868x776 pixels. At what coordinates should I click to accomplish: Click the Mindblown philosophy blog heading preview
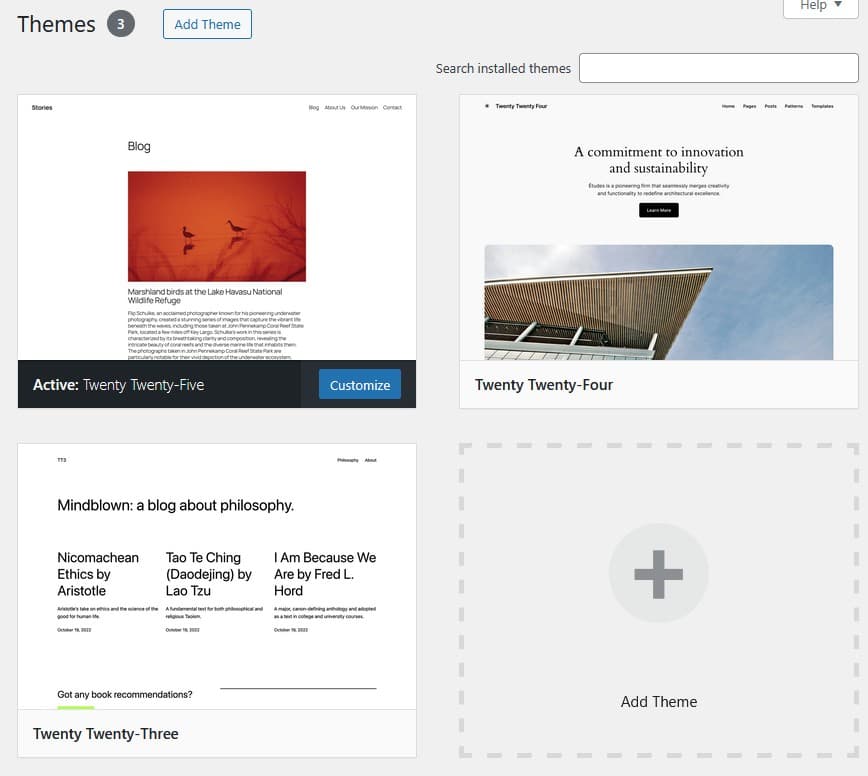coord(176,505)
